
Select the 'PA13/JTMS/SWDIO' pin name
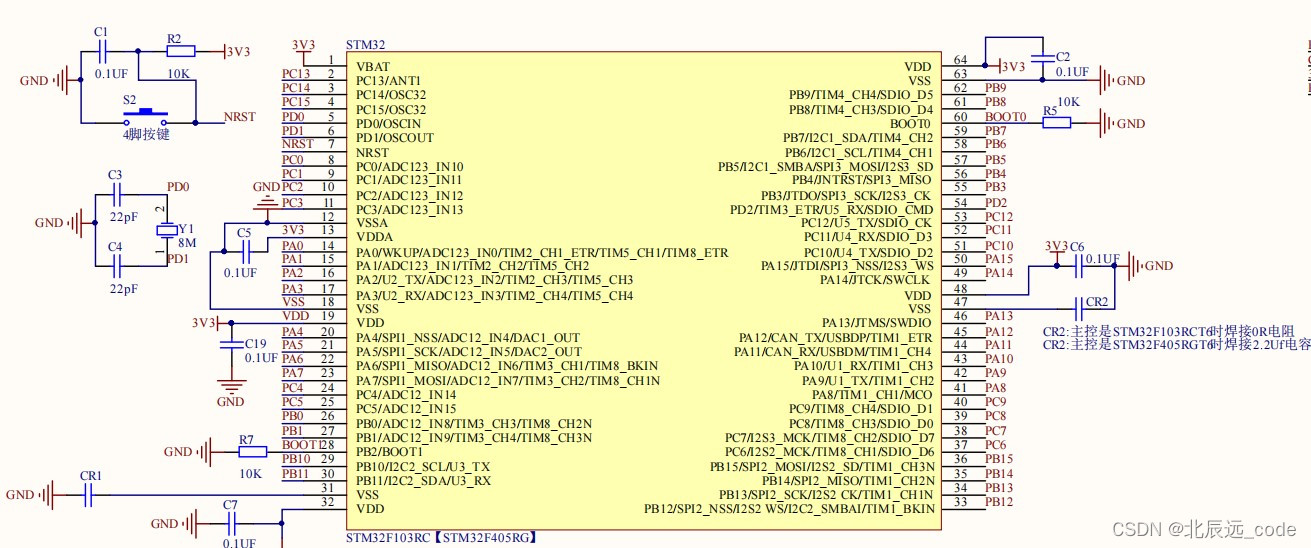click(x=878, y=323)
